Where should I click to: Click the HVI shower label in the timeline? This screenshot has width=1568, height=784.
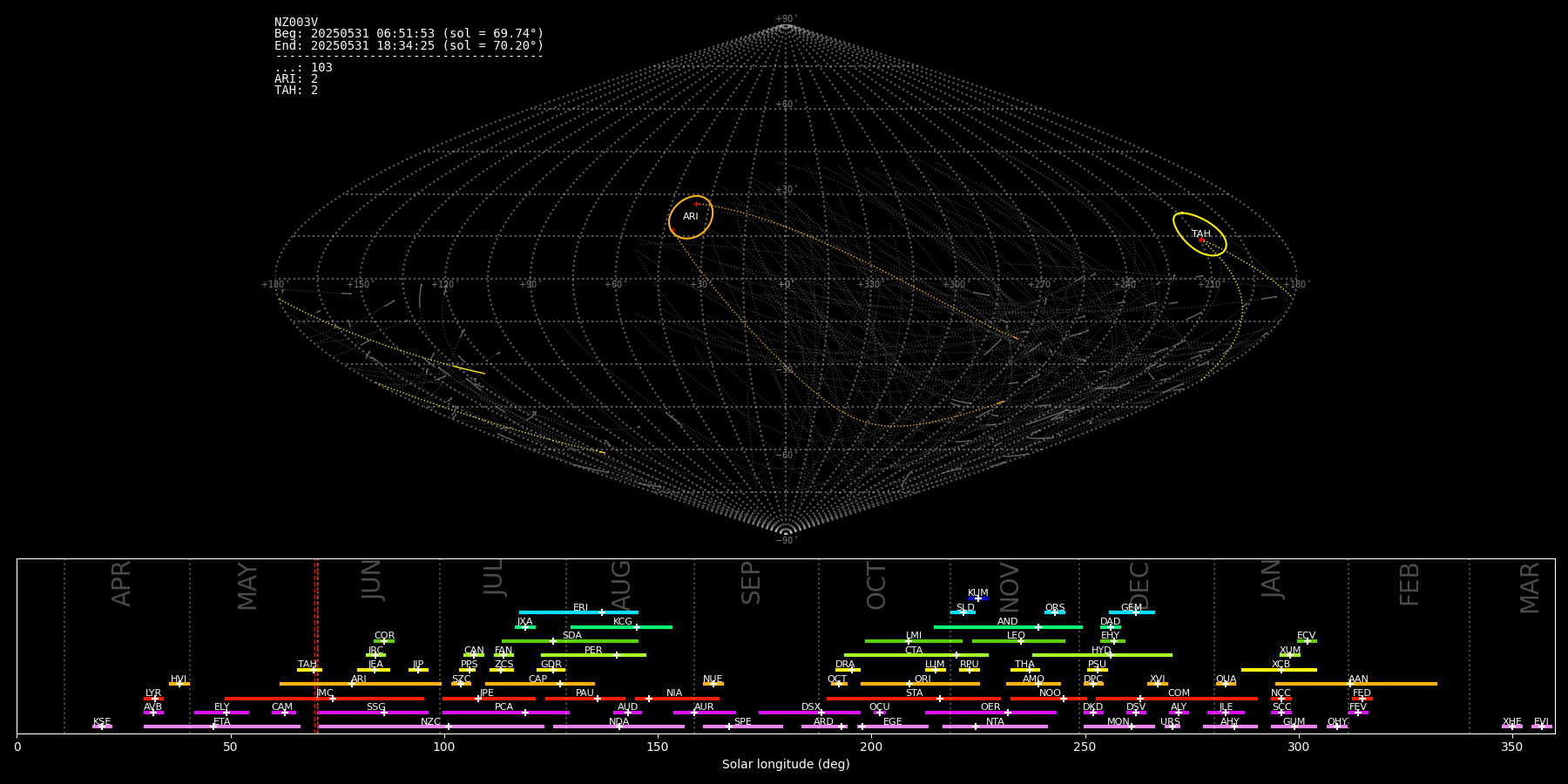point(179,679)
